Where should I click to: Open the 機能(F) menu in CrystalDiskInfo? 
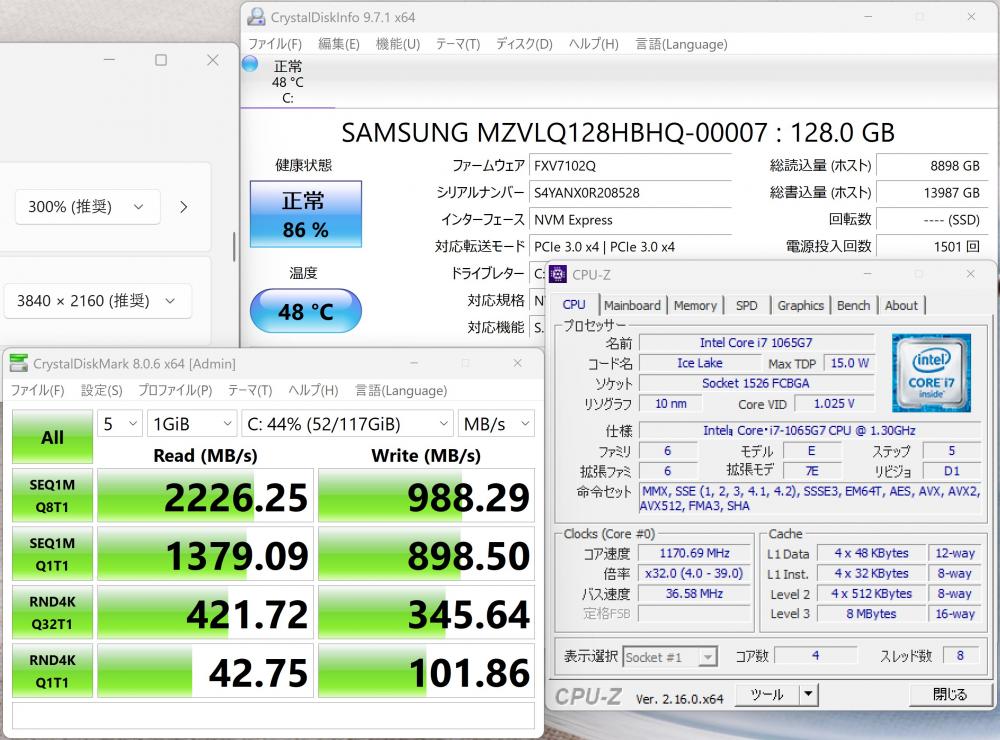[396, 44]
